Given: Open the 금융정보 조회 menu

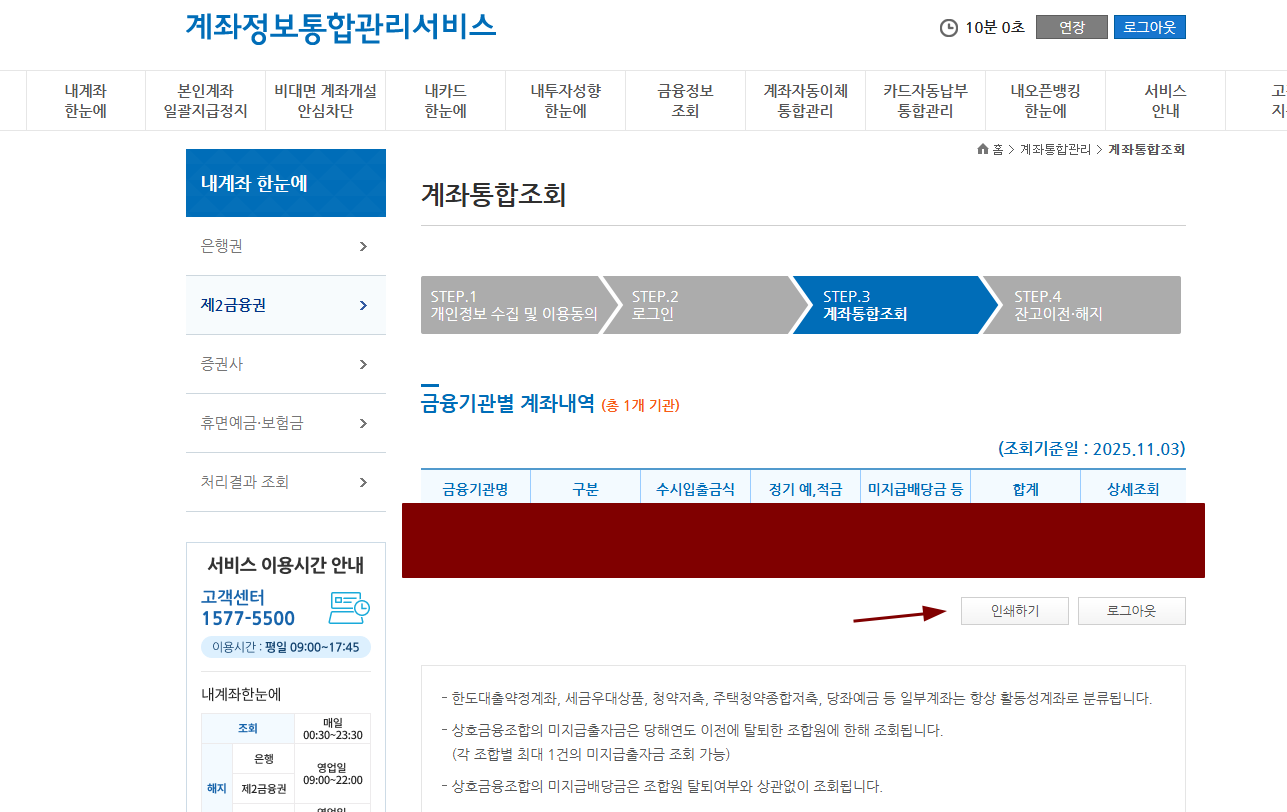Looking at the screenshot, I should [x=685, y=100].
